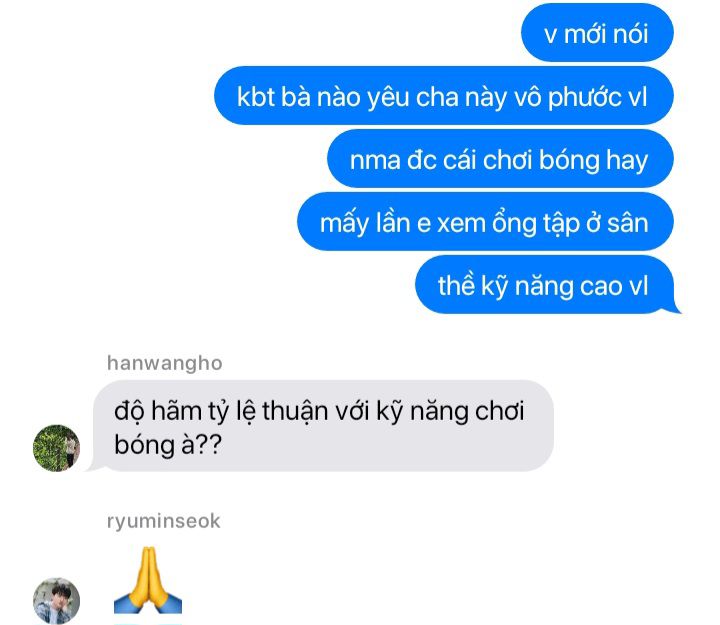Select the 'v mới nói' message bubble

click(x=597, y=33)
